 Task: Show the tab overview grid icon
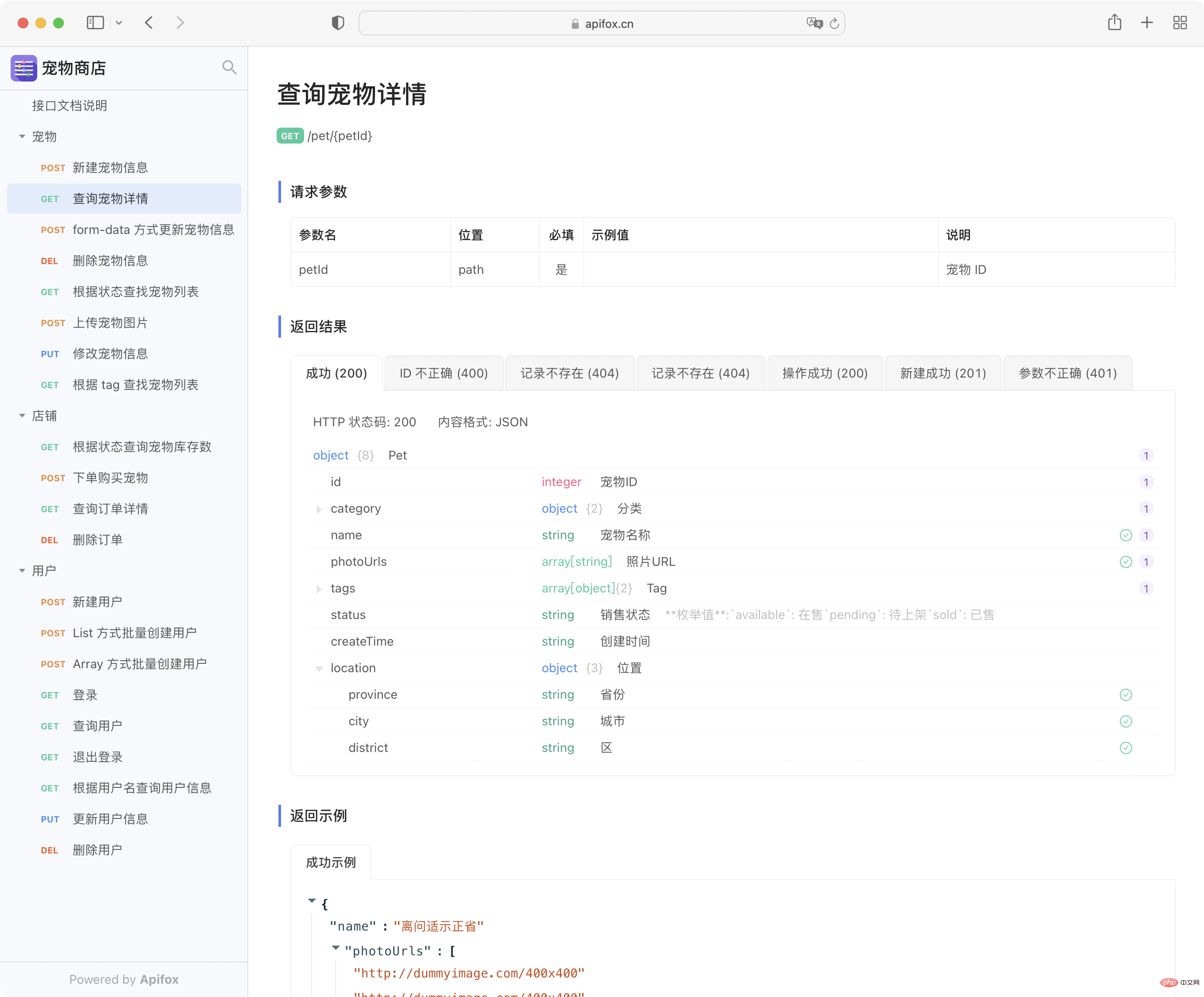click(x=1179, y=23)
